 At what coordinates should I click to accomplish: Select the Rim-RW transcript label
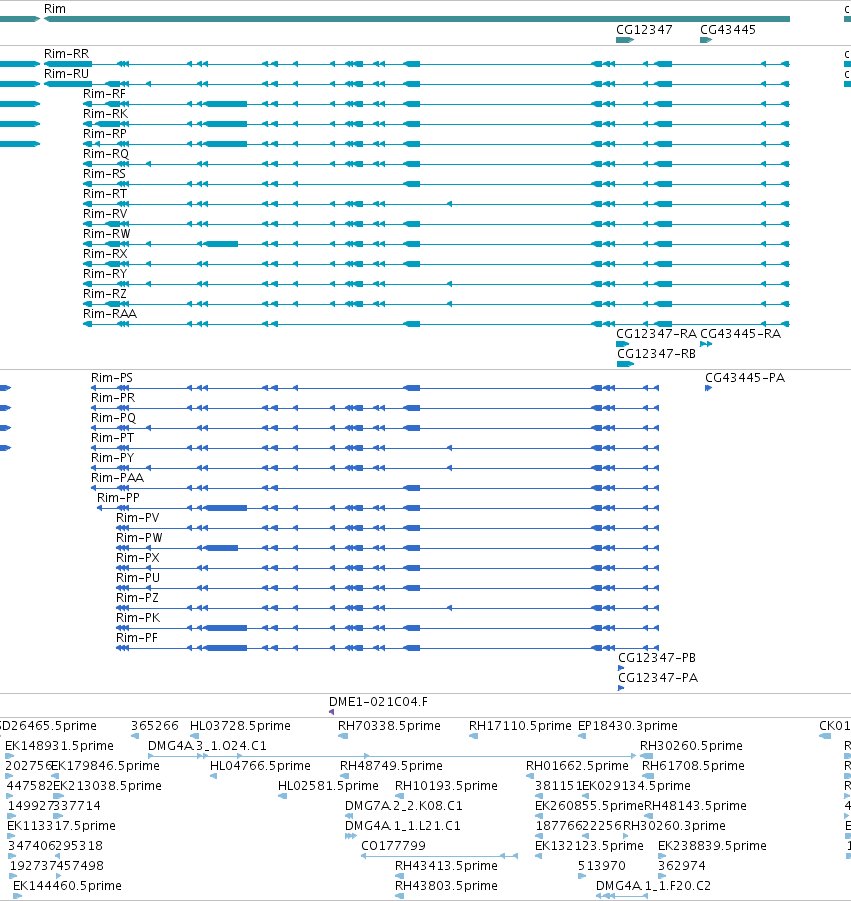point(106,234)
